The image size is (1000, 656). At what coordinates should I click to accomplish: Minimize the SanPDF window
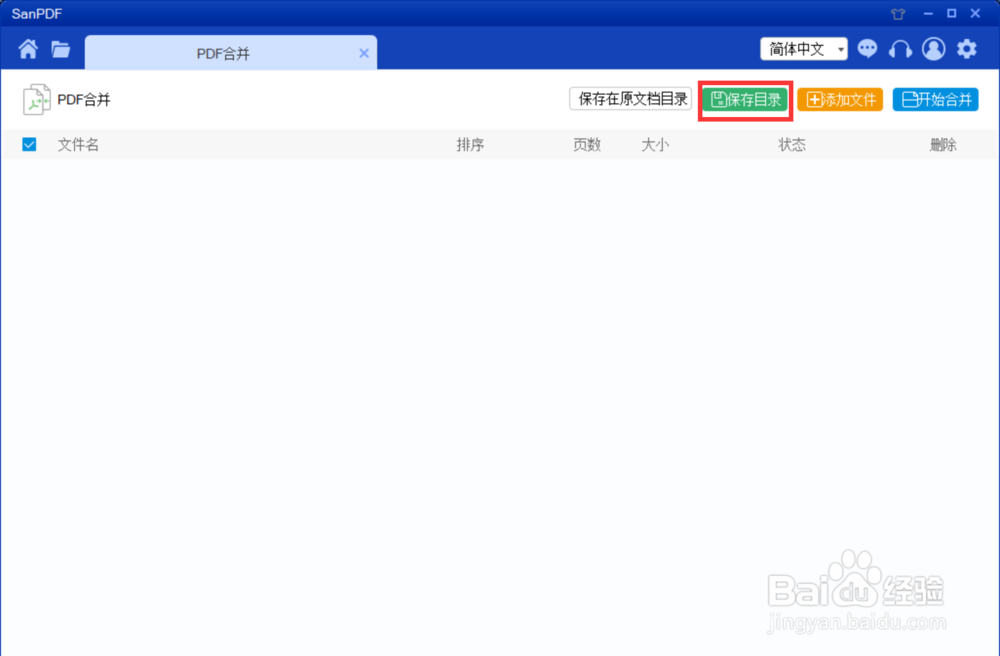coord(928,13)
